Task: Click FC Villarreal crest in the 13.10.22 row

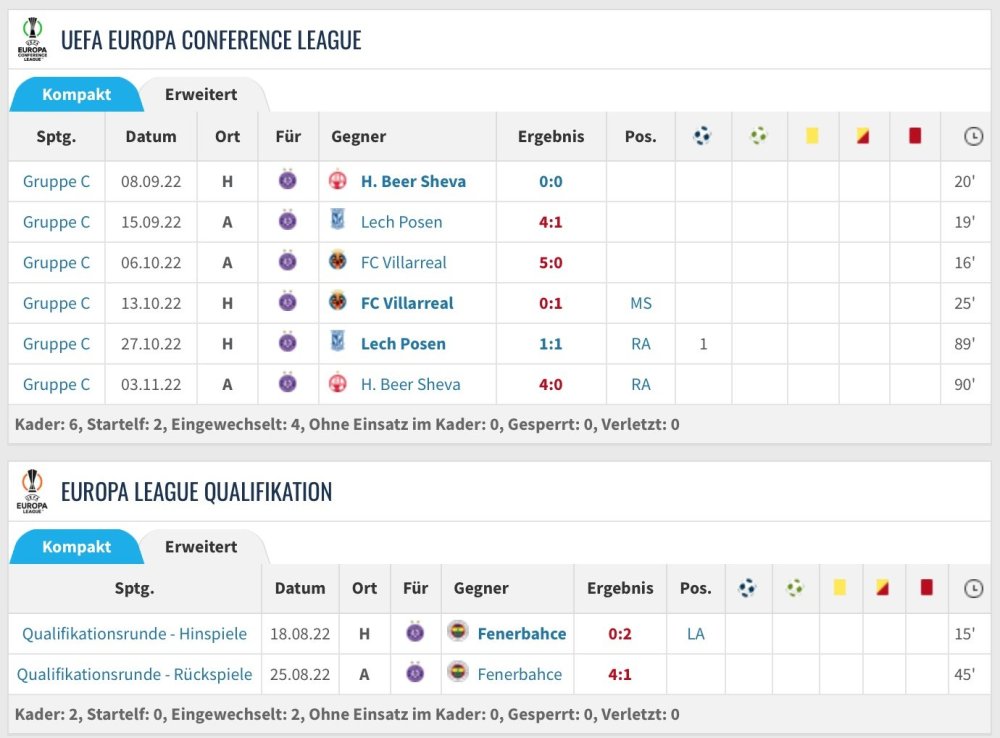Action: (338, 302)
